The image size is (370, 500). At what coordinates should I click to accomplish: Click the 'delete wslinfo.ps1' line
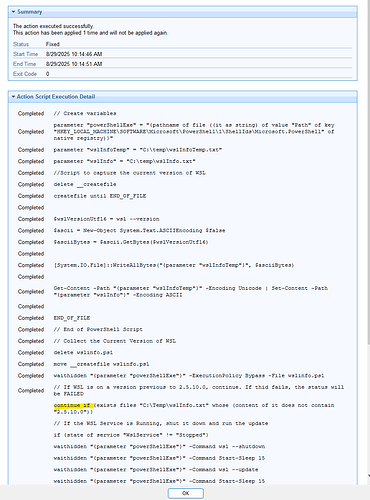pos(83,352)
